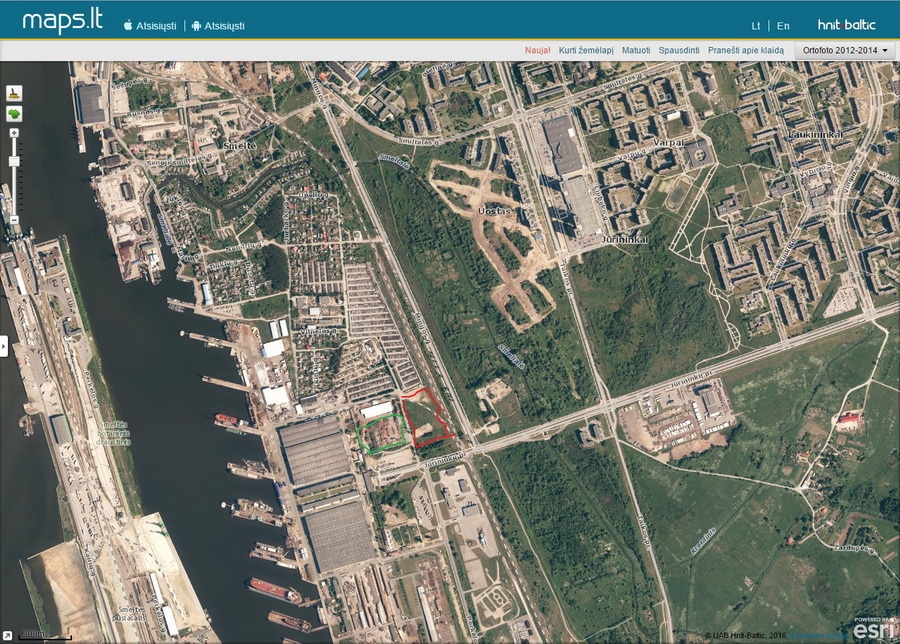Click Pranešti apie klaidą link

pos(746,50)
